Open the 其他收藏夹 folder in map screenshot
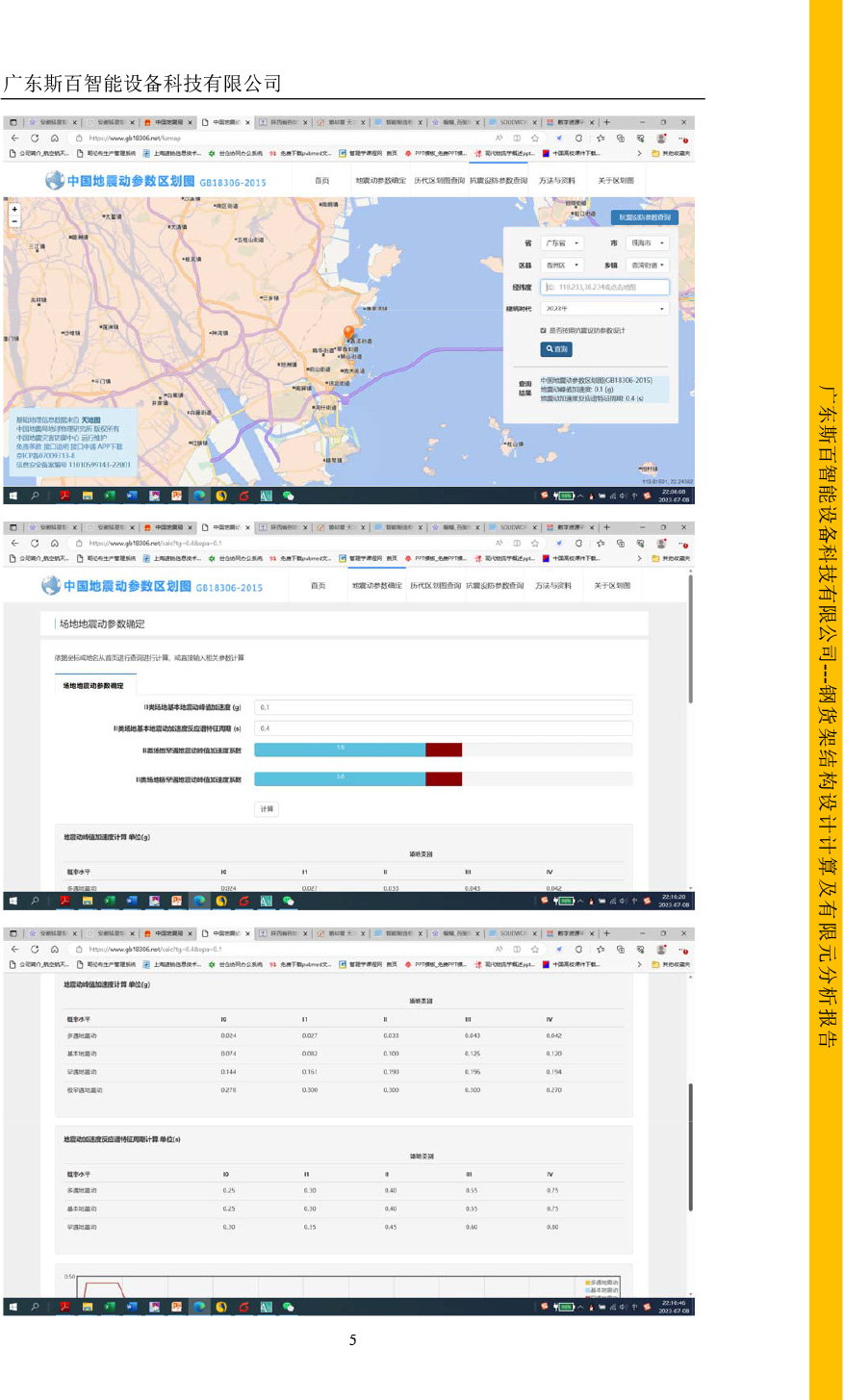The width and height of the screenshot is (844, 1400). point(670,153)
